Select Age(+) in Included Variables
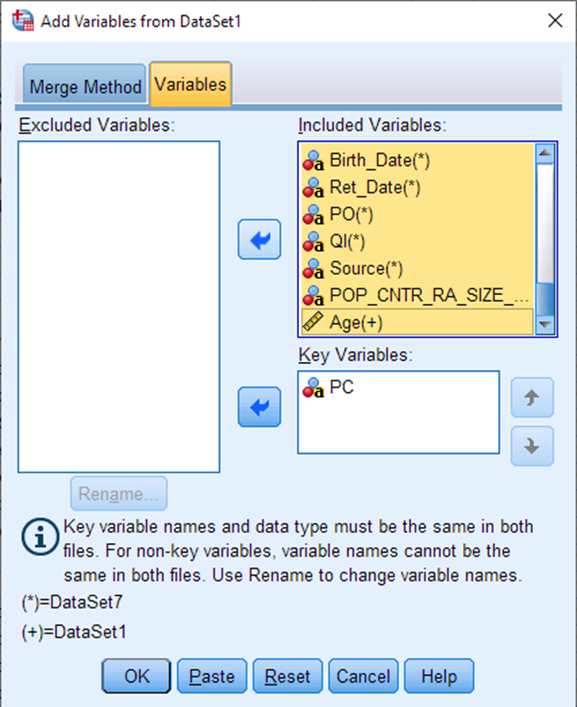577x707 pixels. (417, 322)
